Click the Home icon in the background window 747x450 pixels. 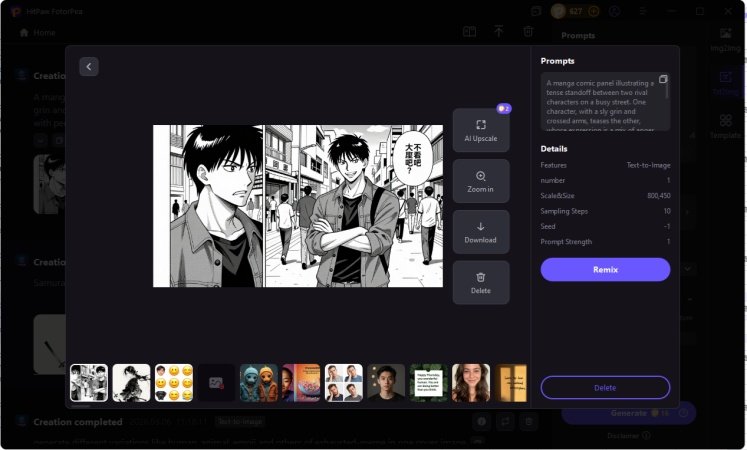coord(24,32)
